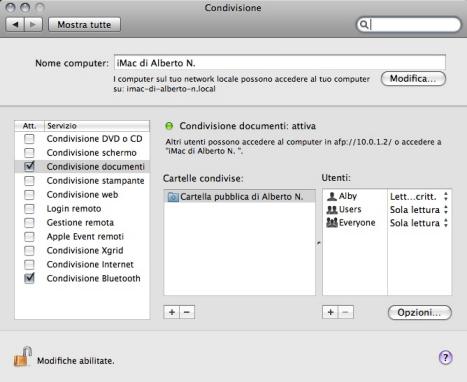Uncheck Condivisione documenti checkbox
The width and height of the screenshot is (467, 382).
point(29,166)
